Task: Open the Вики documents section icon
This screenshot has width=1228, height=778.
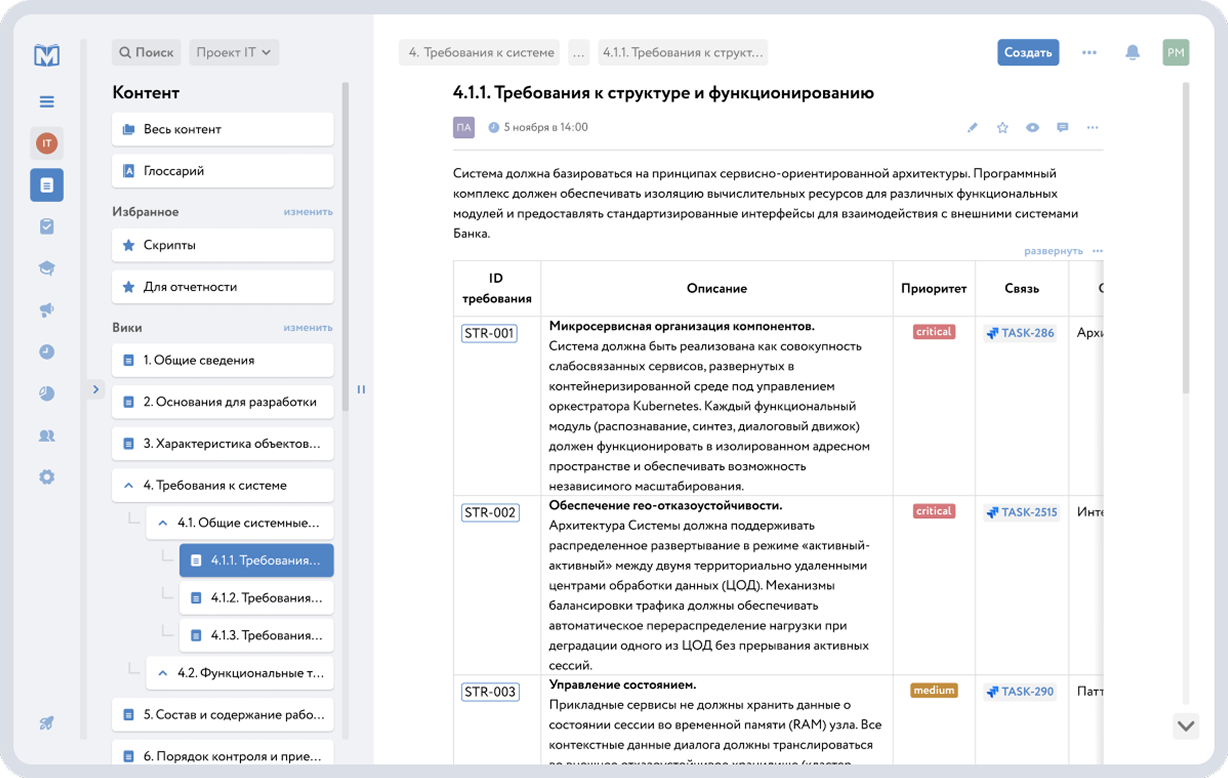Action: pyautogui.click(x=46, y=184)
